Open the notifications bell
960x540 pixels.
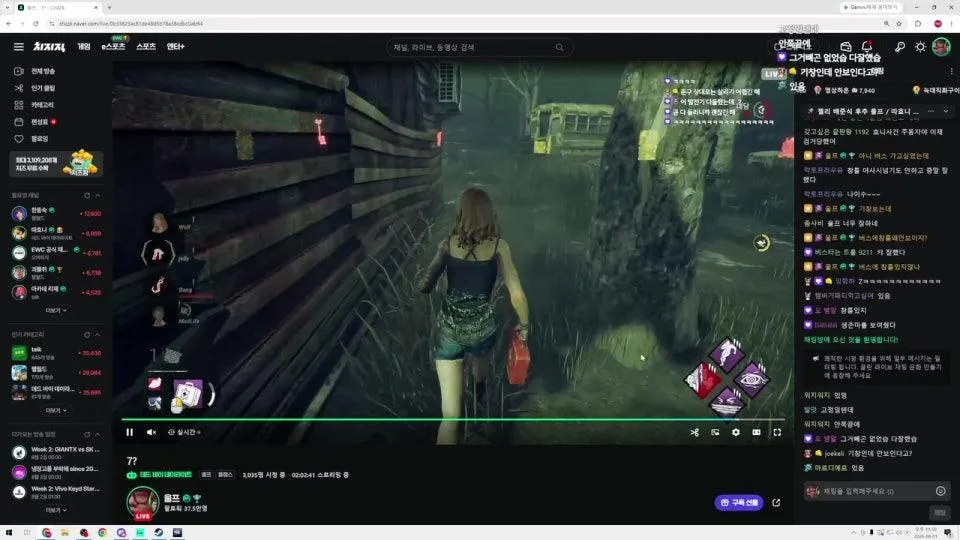click(x=867, y=47)
